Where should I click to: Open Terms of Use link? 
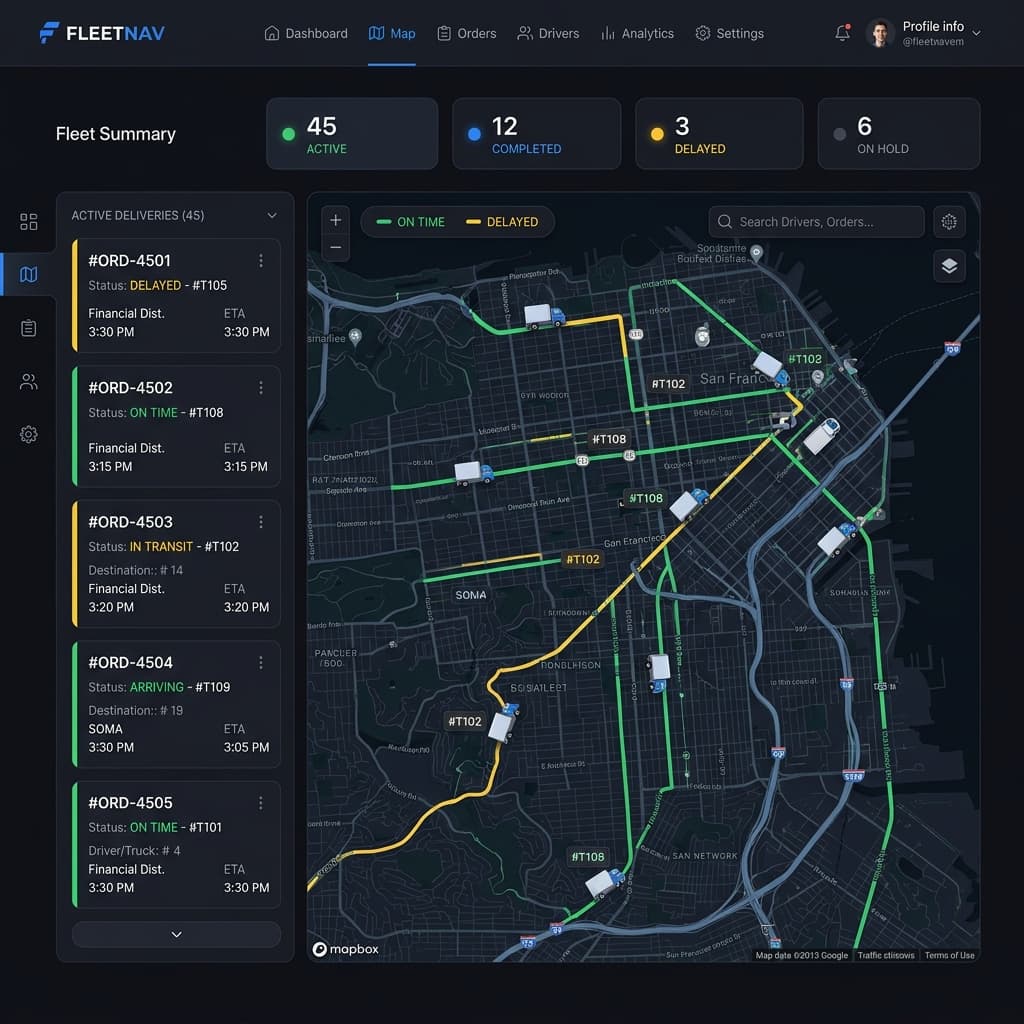click(949, 955)
